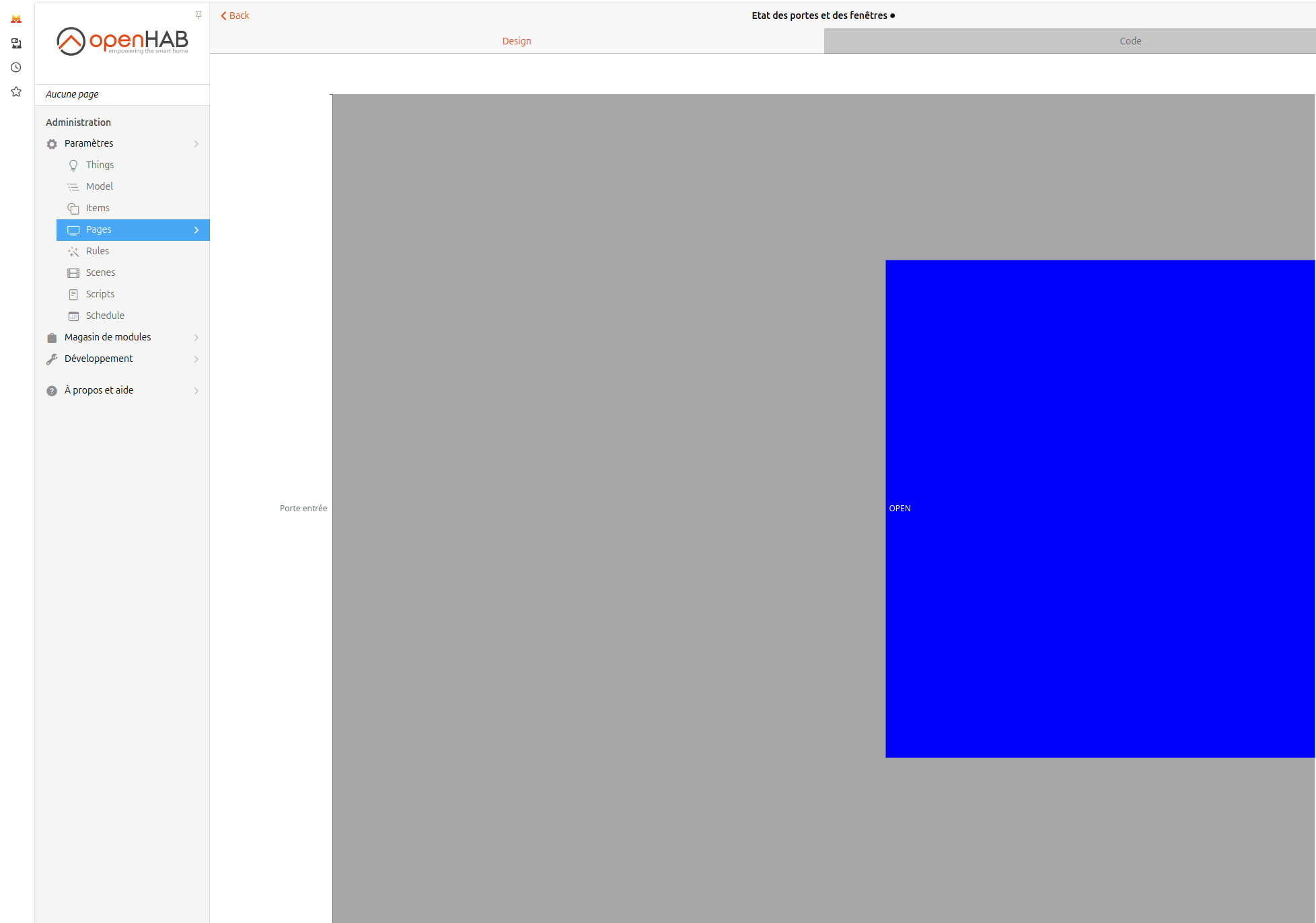Screen dimensions: 1316x923
Task: Click the star favorites icon in left bar
Action: tap(16, 91)
